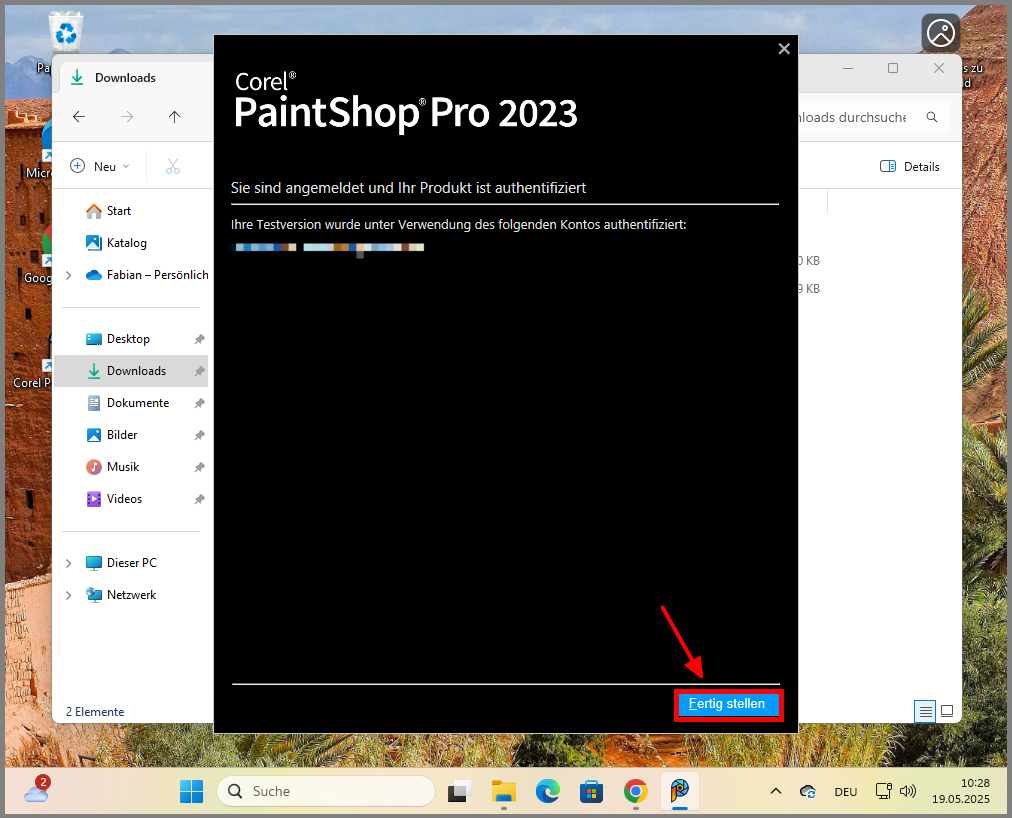This screenshot has width=1012, height=818.
Task: Open Google Chrome from the taskbar
Action: point(636,791)
